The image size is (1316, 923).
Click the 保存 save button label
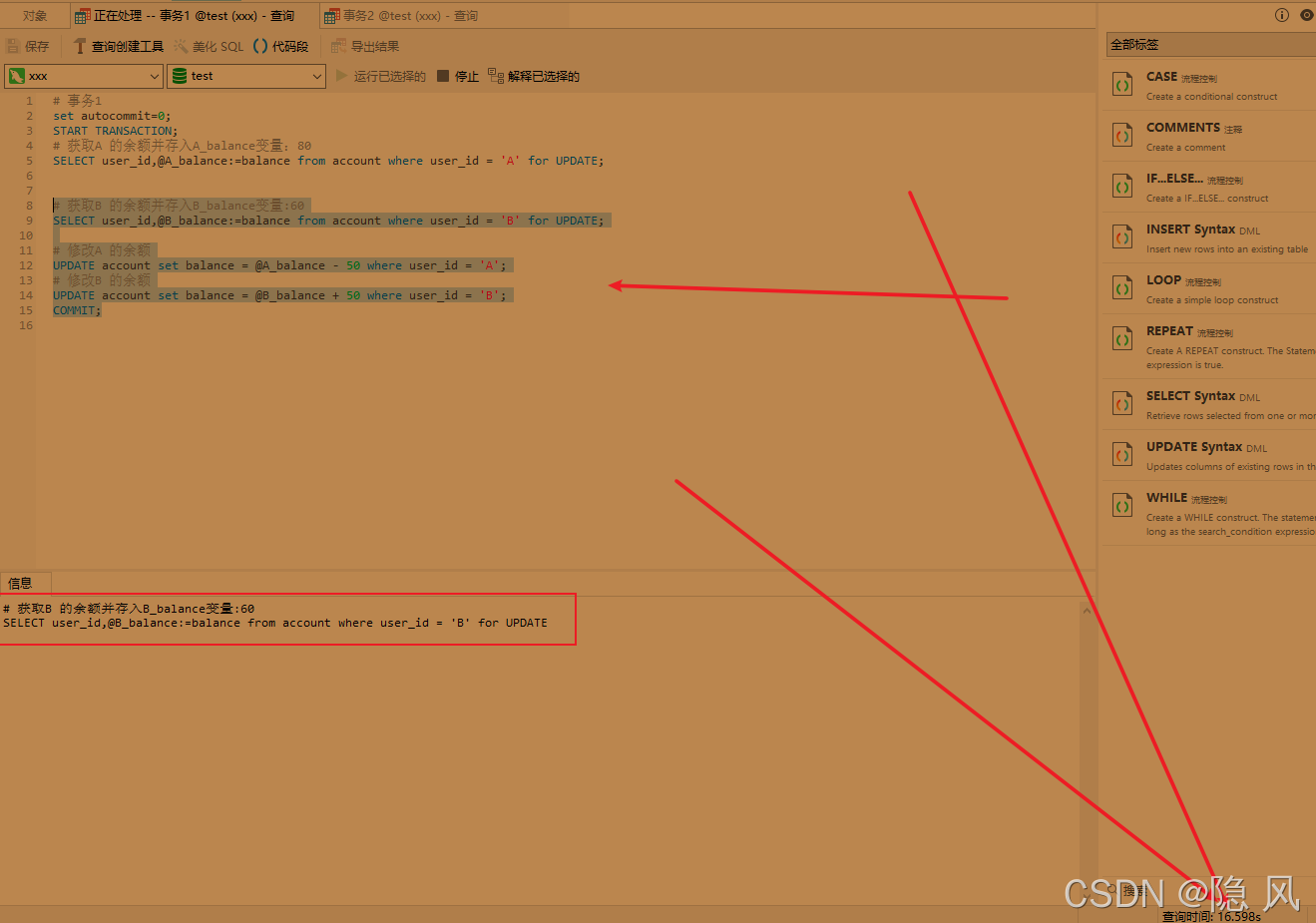(x=37, y=46)
